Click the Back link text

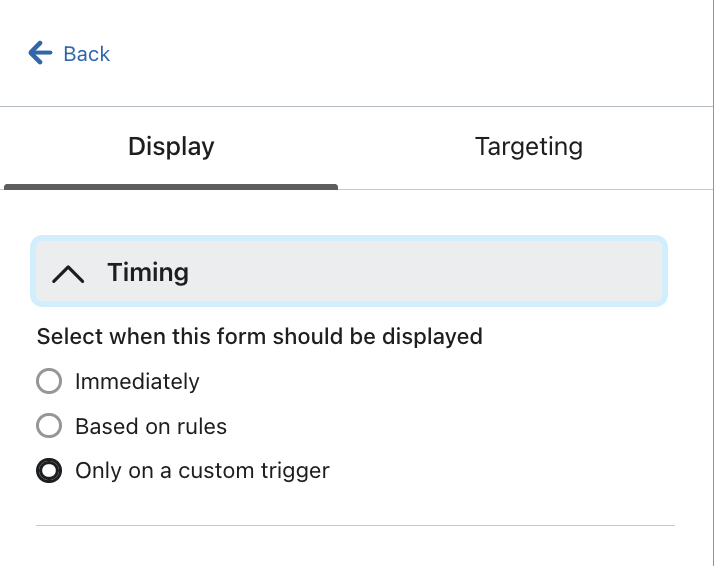pos(86,54)
